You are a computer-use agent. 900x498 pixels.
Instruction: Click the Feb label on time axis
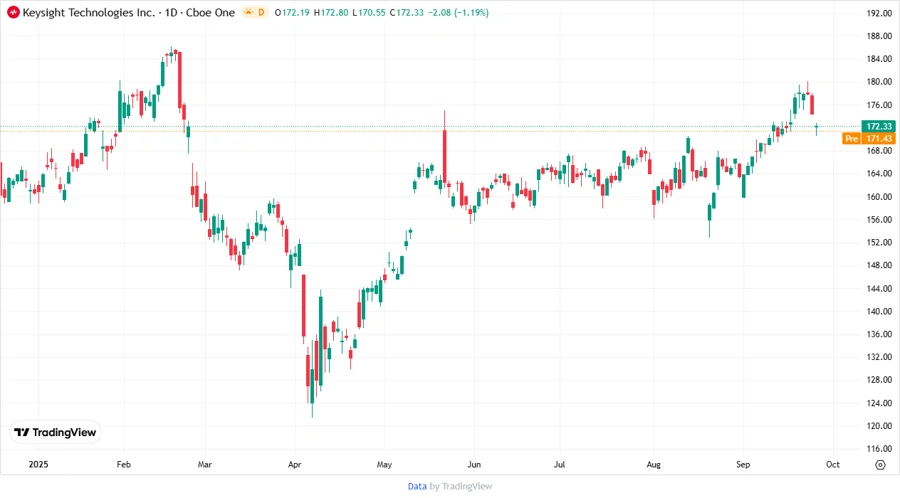coord(123,465)
